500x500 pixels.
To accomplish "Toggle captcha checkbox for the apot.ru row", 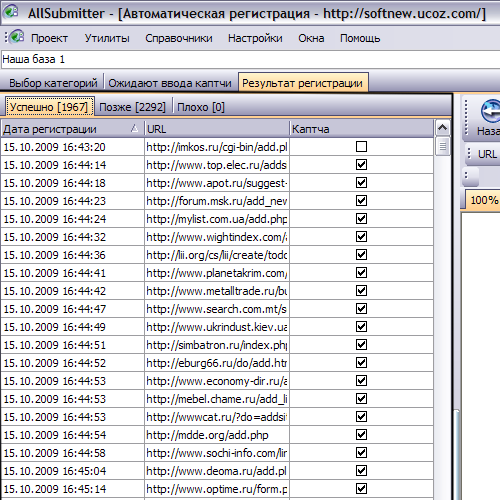I will pyautogui.click(x=361, y=183).
